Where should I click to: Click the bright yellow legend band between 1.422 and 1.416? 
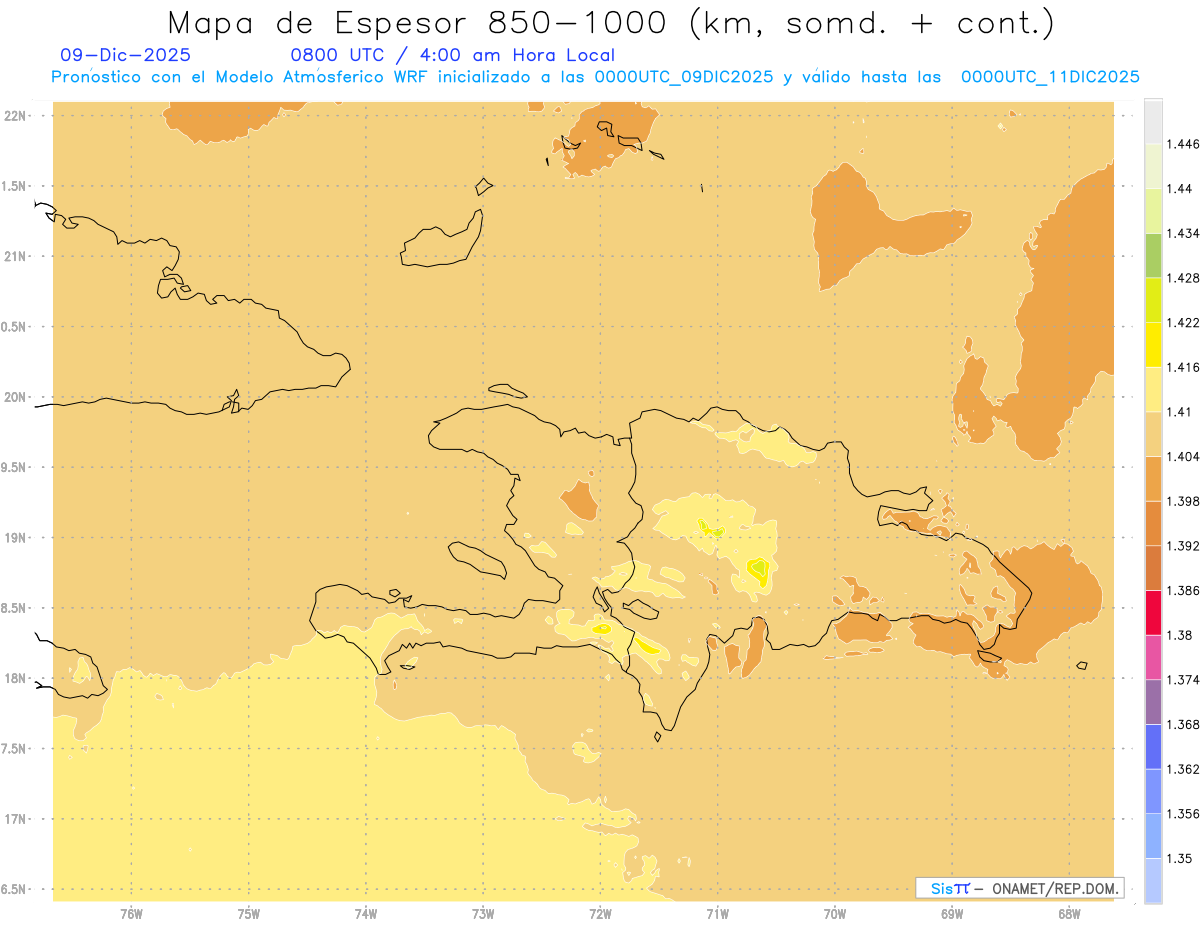click(x=1153, y=344)
